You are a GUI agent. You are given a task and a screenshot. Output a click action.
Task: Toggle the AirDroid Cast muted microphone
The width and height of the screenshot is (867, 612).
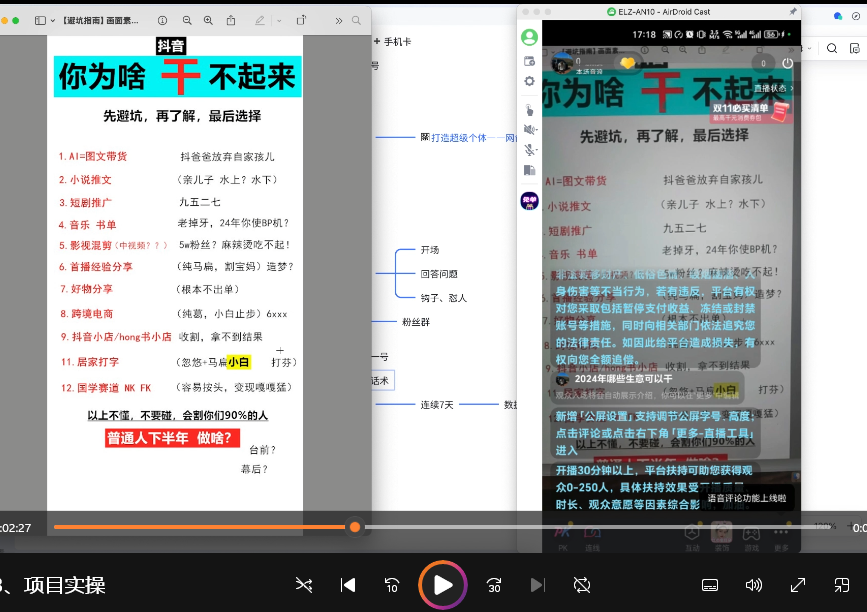(x=530, y=150)
